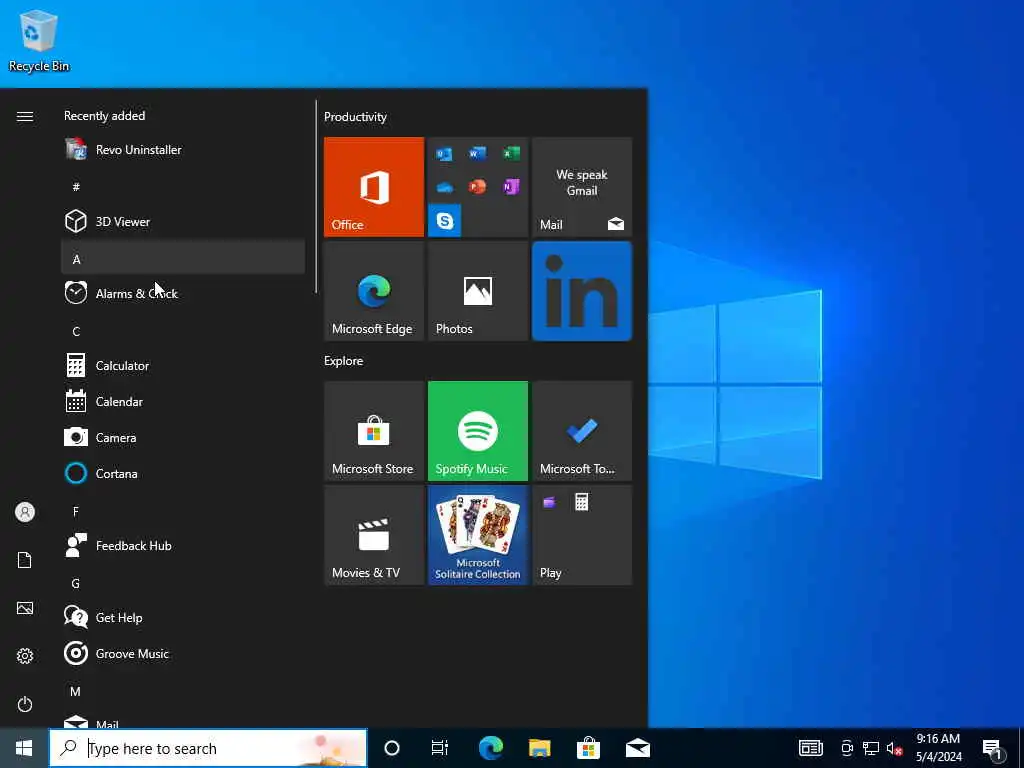Open Settings gear in Start sidebar
Image resolution: width=1024 pixels, height=768 pixels.
tap(25, 656)
